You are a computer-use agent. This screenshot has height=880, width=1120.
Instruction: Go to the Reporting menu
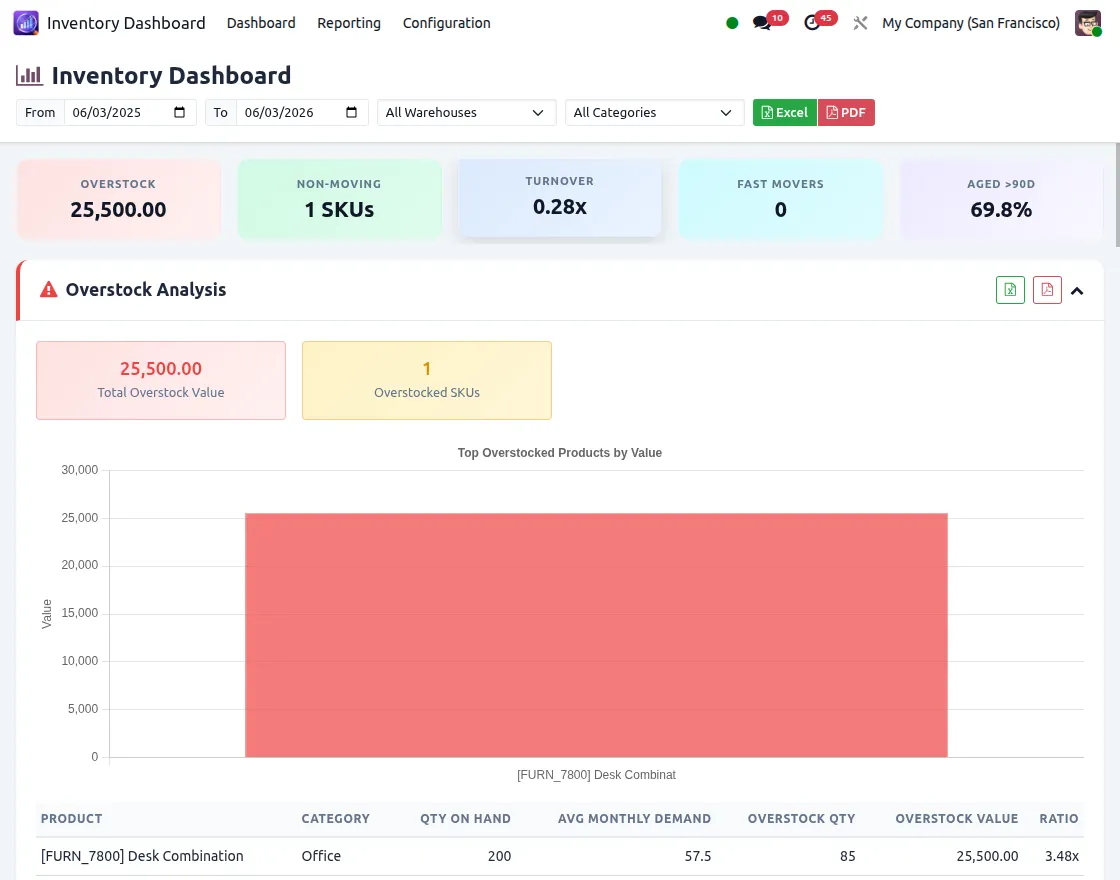(348, 22)
